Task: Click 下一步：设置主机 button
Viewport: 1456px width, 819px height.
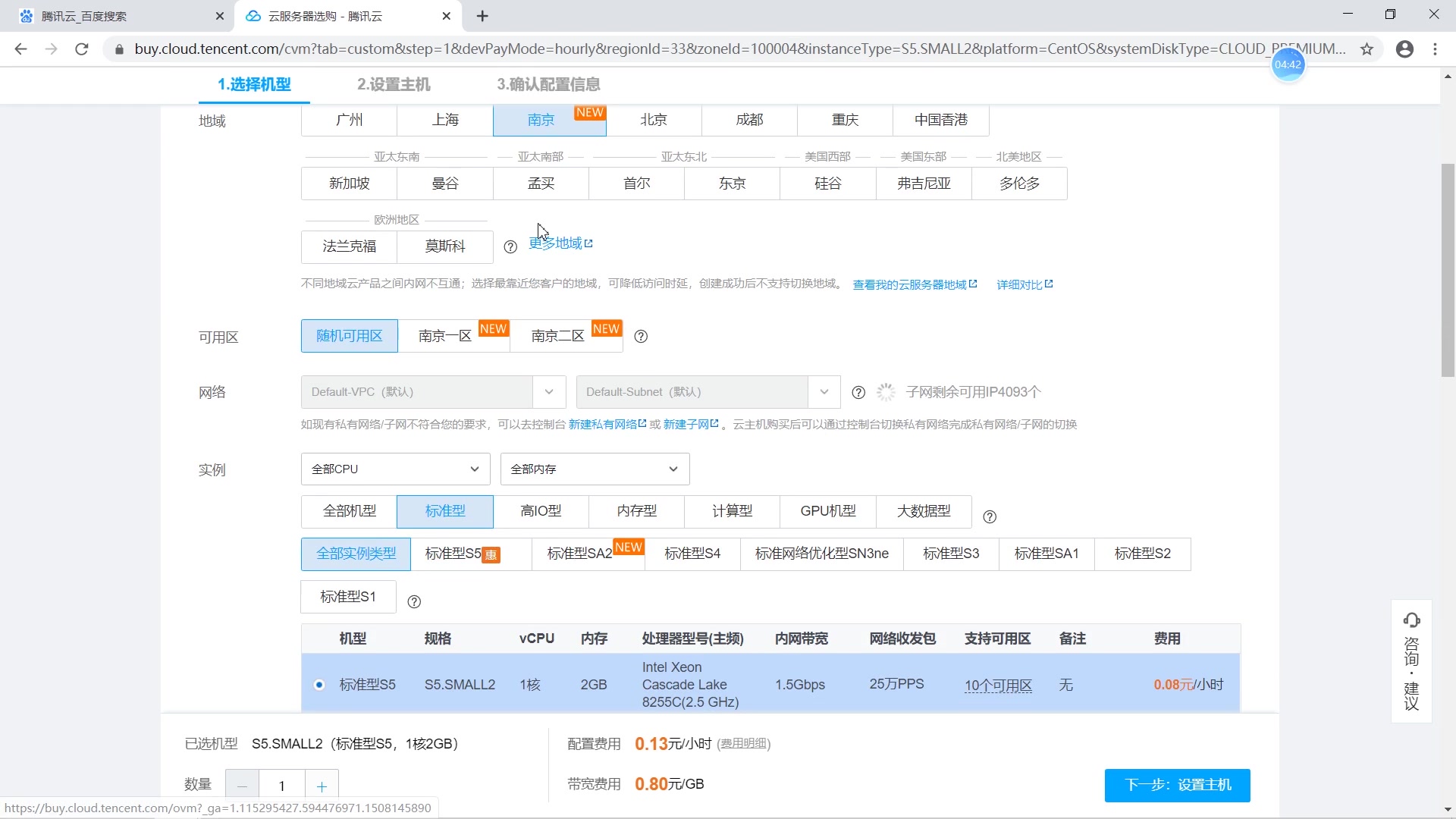Action: pos(1178,785)
